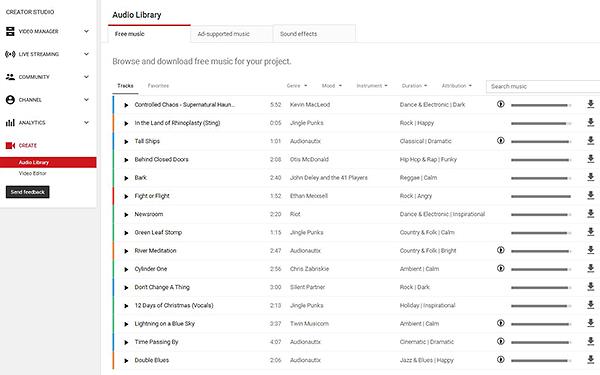The height and width of the screenshot is (375, 600).
Task: Expand the Channel section chevron
Action: click(x=86, y=100)
